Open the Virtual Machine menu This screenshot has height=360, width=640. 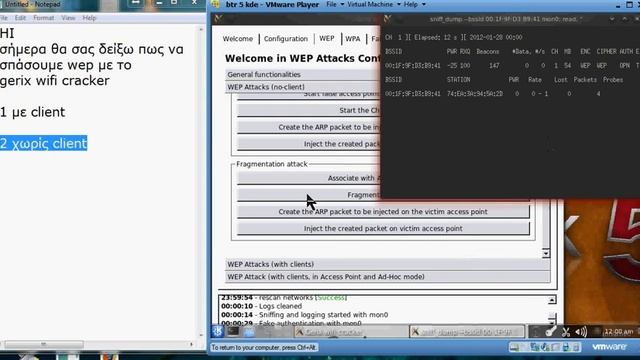pyautogui.click(x=370, y=4)
